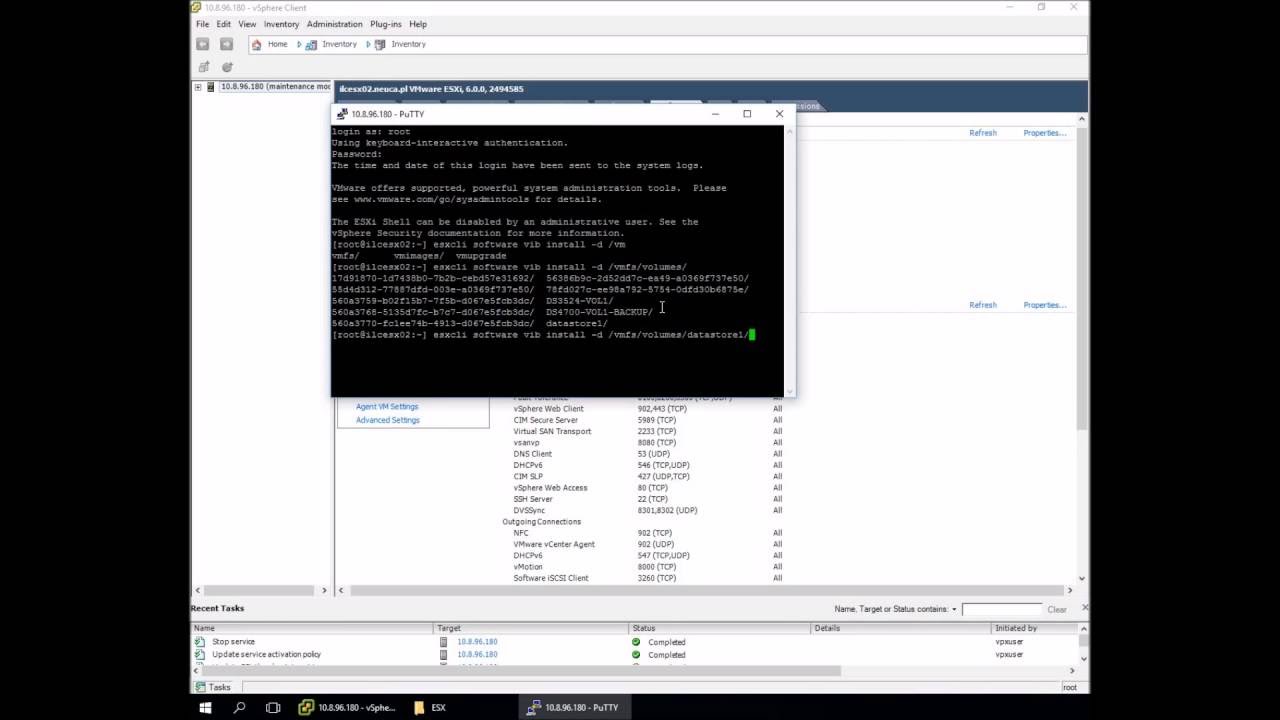Screen dimensions: 1280x720
Task: Open the View menu
Action: [x=247, y=24]
